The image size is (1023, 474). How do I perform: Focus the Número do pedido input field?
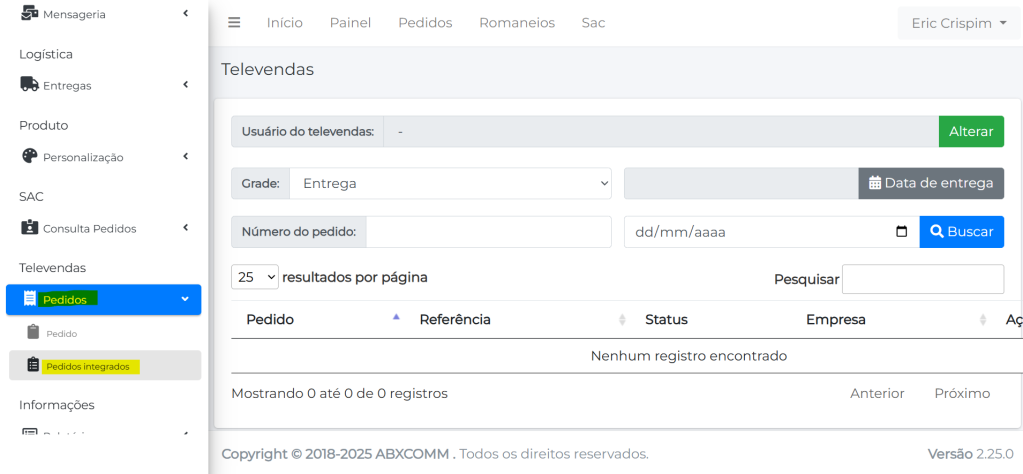coord(488,232)
